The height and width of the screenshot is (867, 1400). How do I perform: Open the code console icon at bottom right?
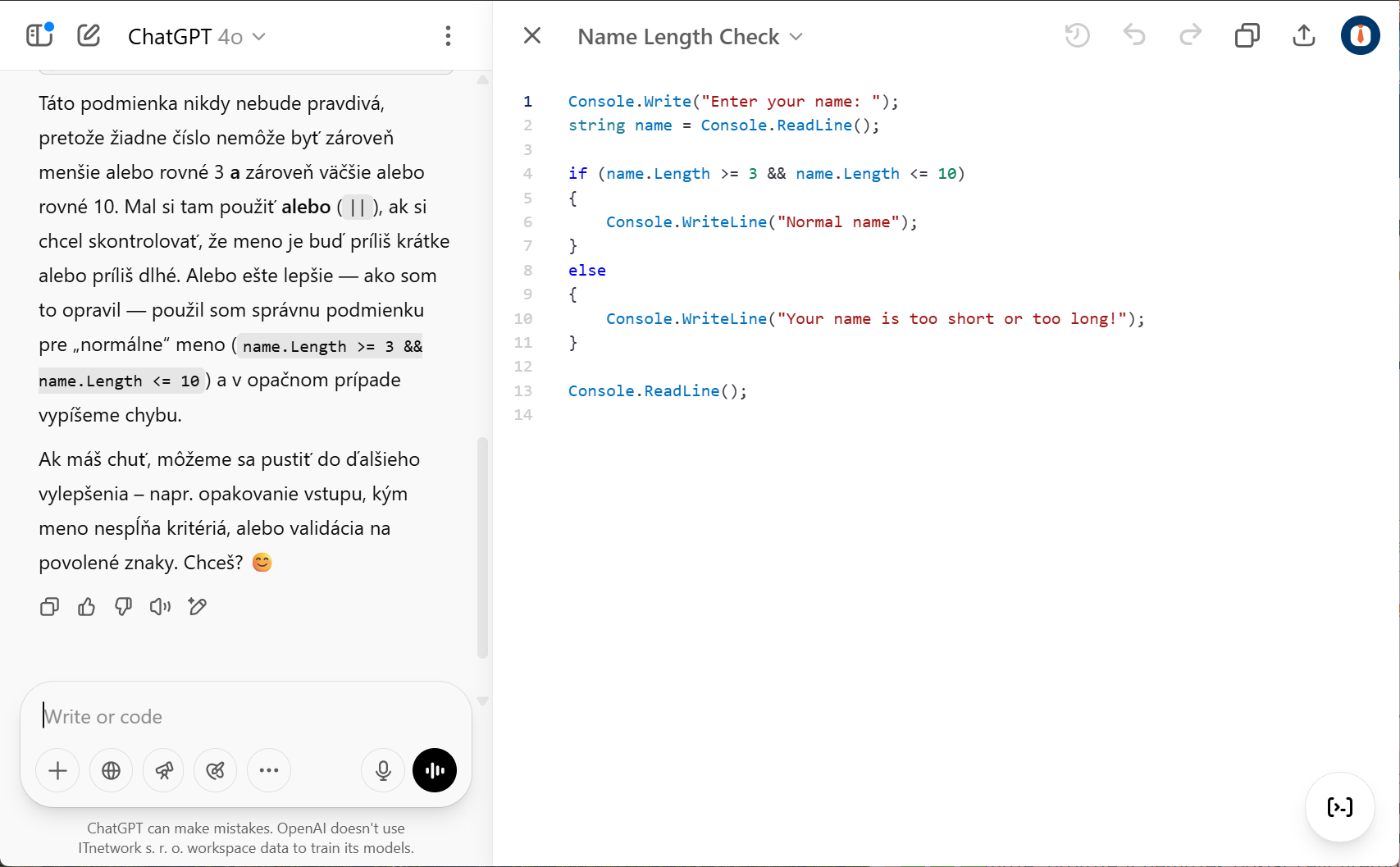click(x=1339, y=807)
